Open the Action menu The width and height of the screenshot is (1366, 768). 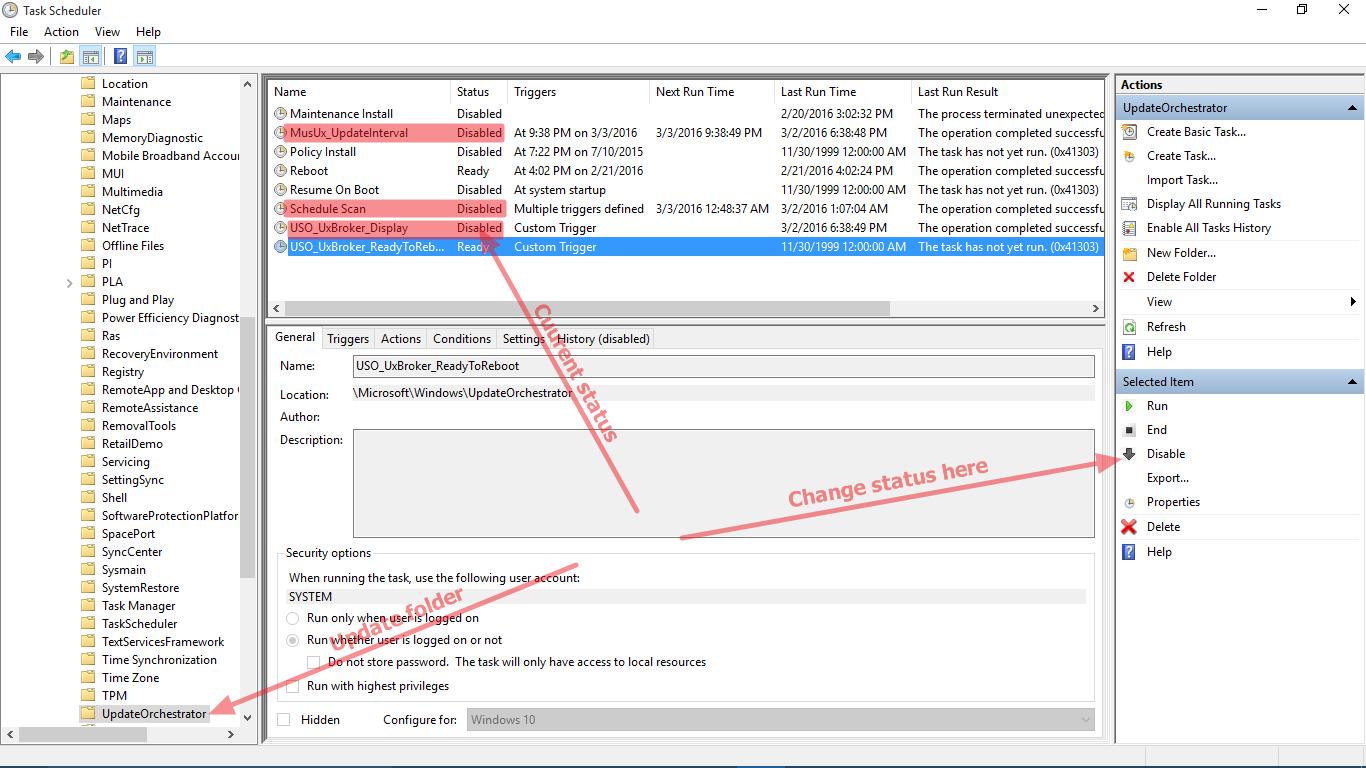tap(61, 32)
